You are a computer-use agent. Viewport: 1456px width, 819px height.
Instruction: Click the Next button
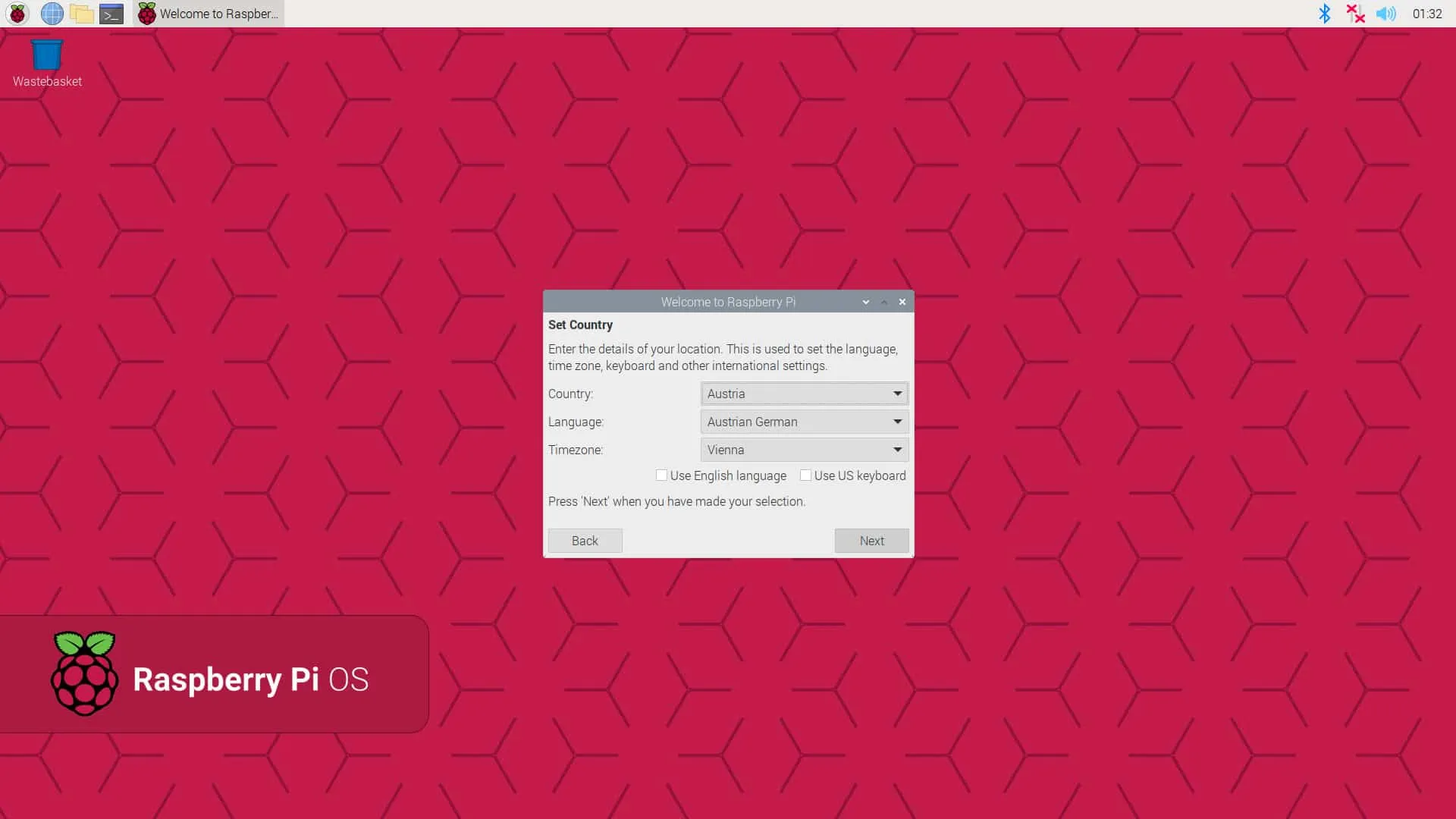(871, 541)
